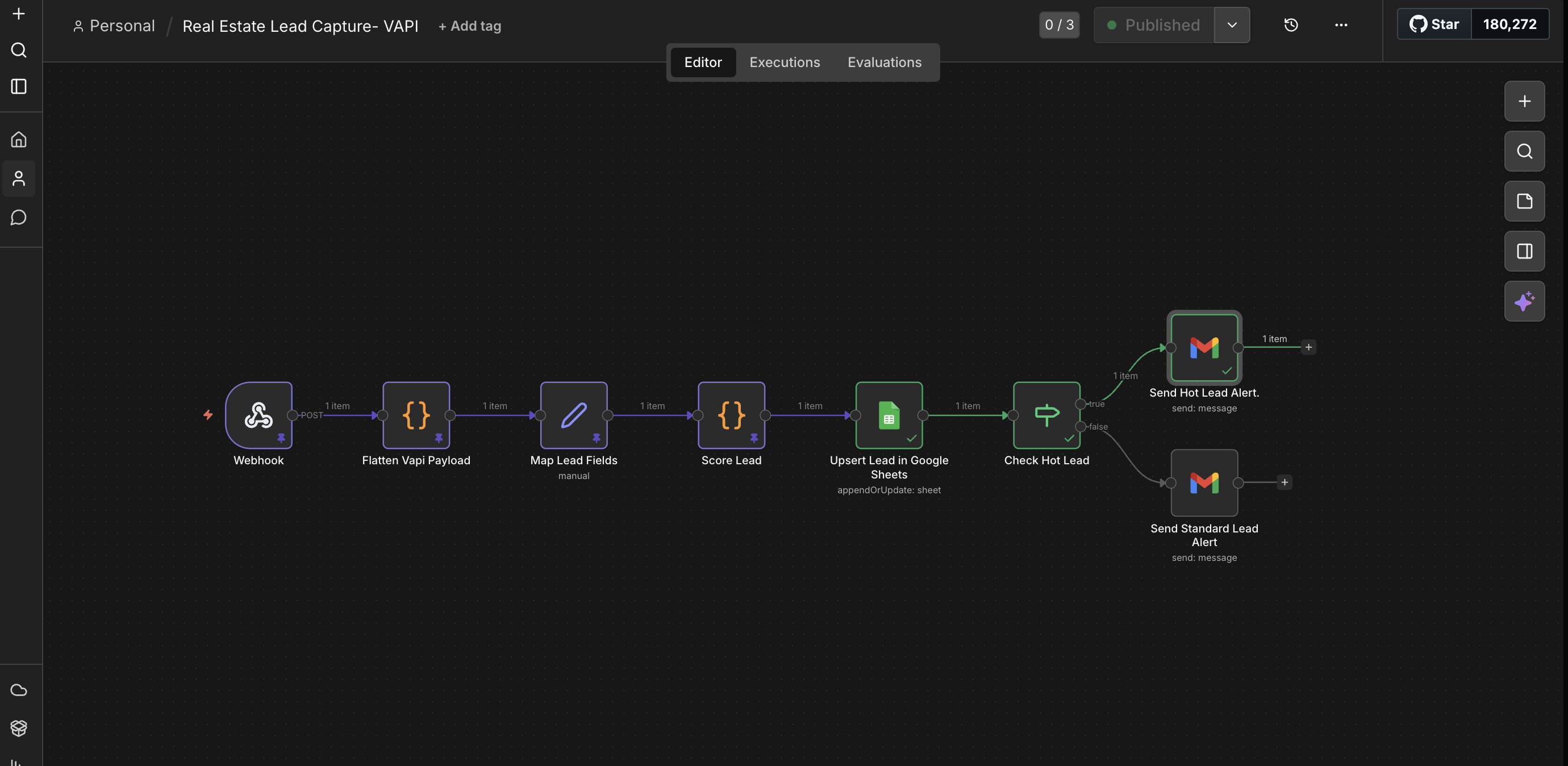Screen dimensions: 1568x766
Task: Click the appendOrUpdate: sheet subtitle
Action: 889,490
